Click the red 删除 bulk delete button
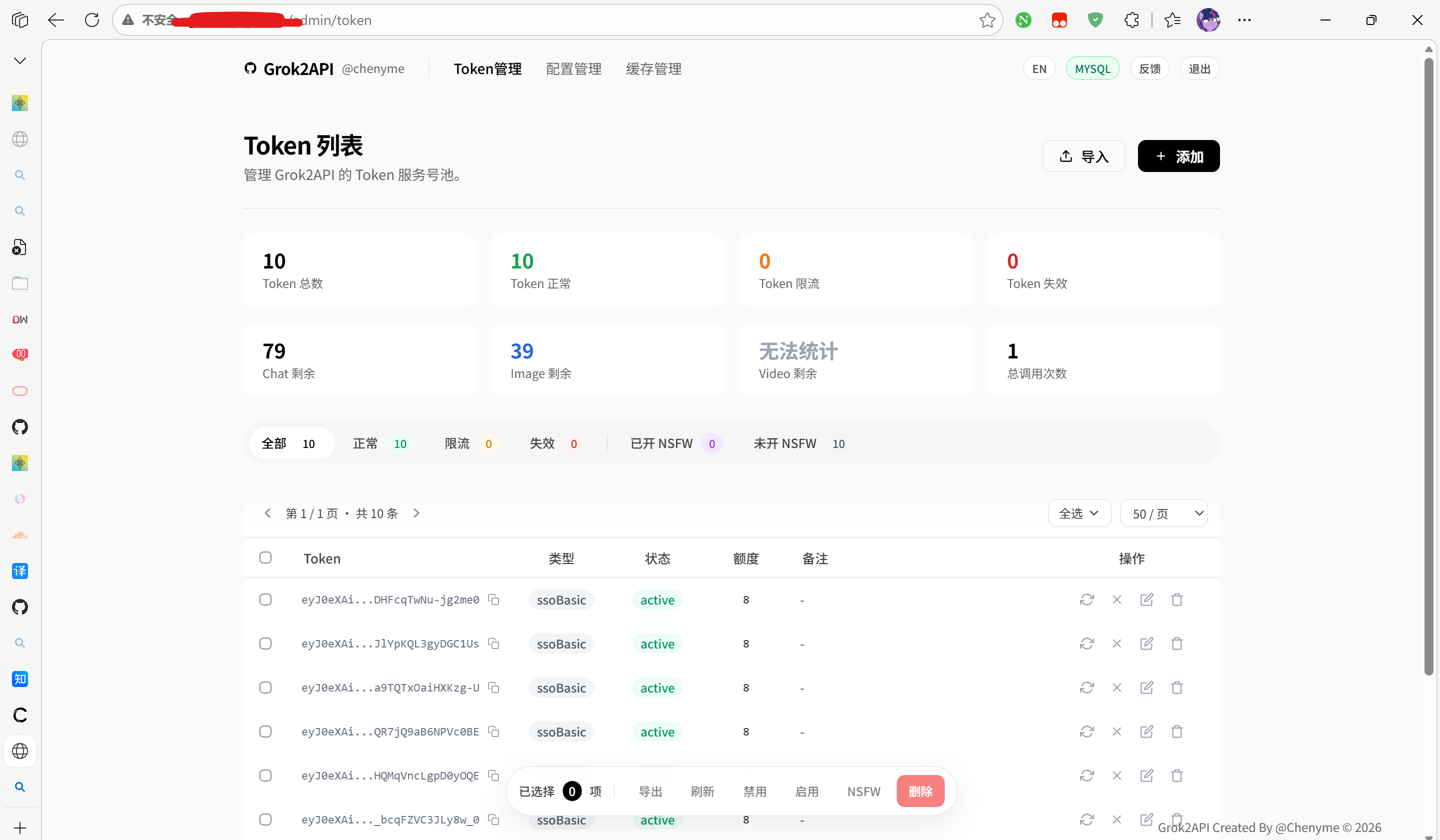The image size is (1440, 840). [x=920, y=791]
